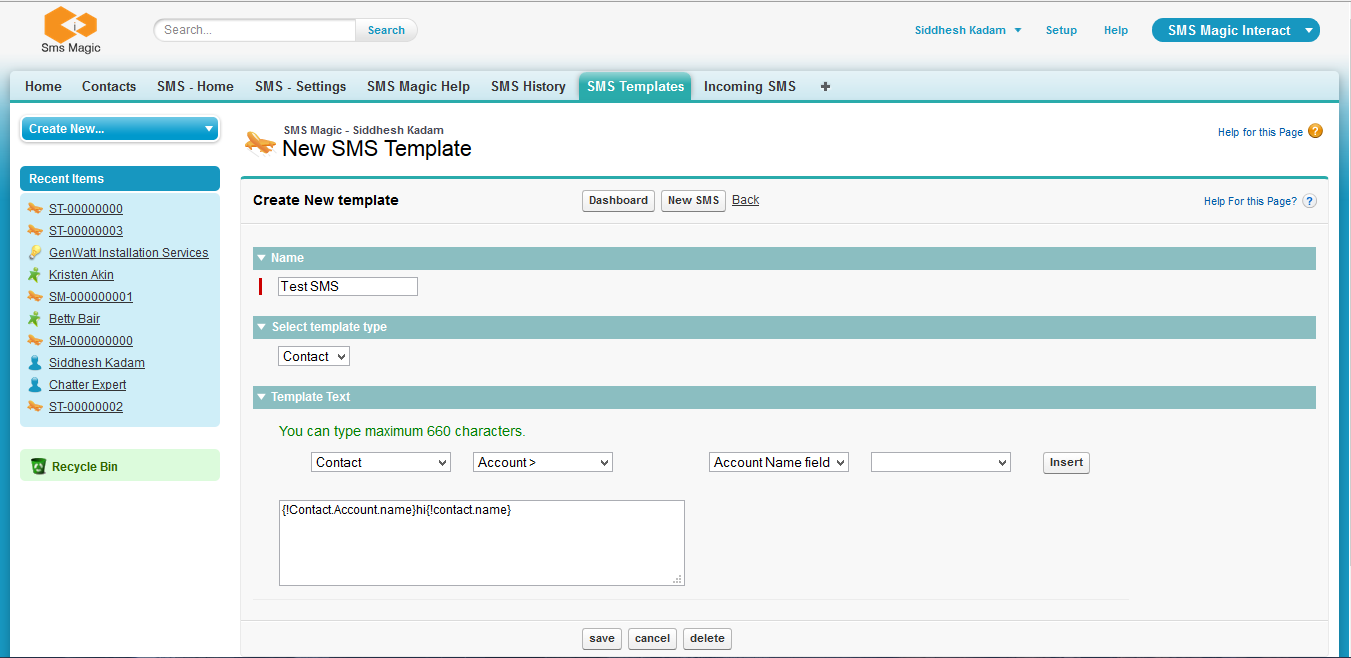Click the Recent Items header
1351x658 pixels.
[120, 179]
